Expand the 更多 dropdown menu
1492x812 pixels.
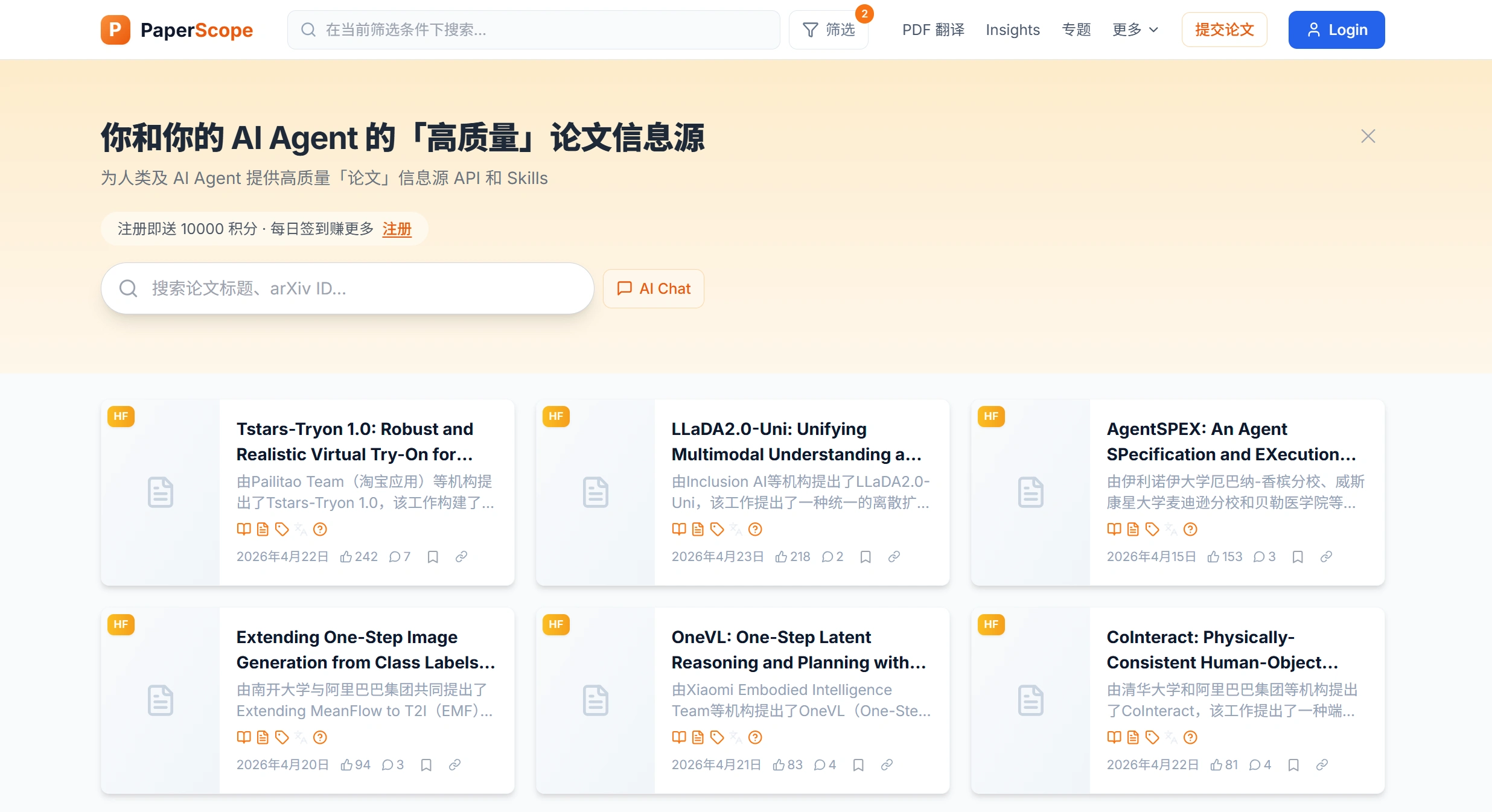point(1135,30)
